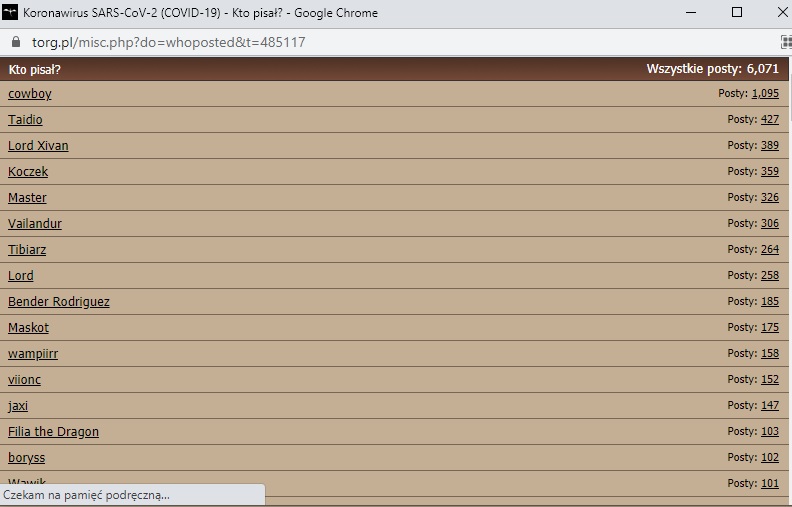
Task: Show Tibiarz's 264 posts
Action: [769, 250]
